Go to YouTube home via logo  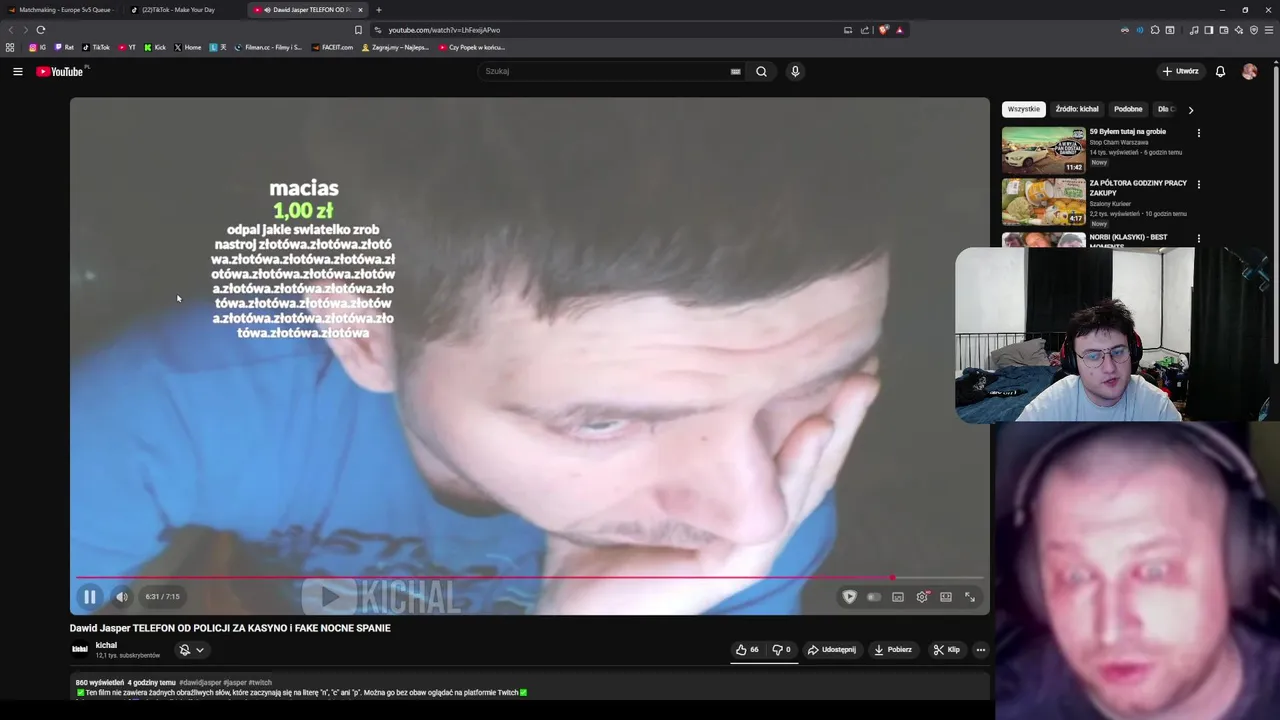tap(62, 71)
